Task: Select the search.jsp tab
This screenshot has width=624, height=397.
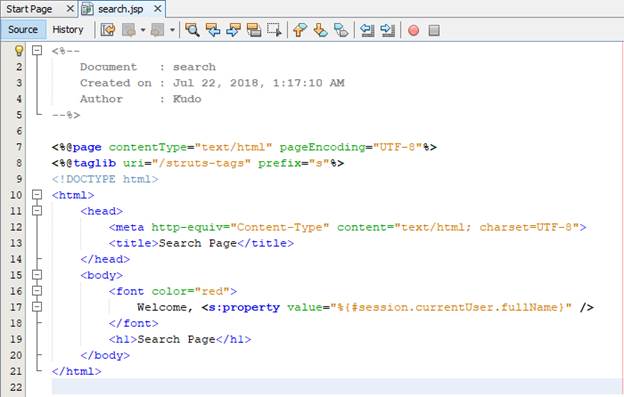Action: [121, 9]
